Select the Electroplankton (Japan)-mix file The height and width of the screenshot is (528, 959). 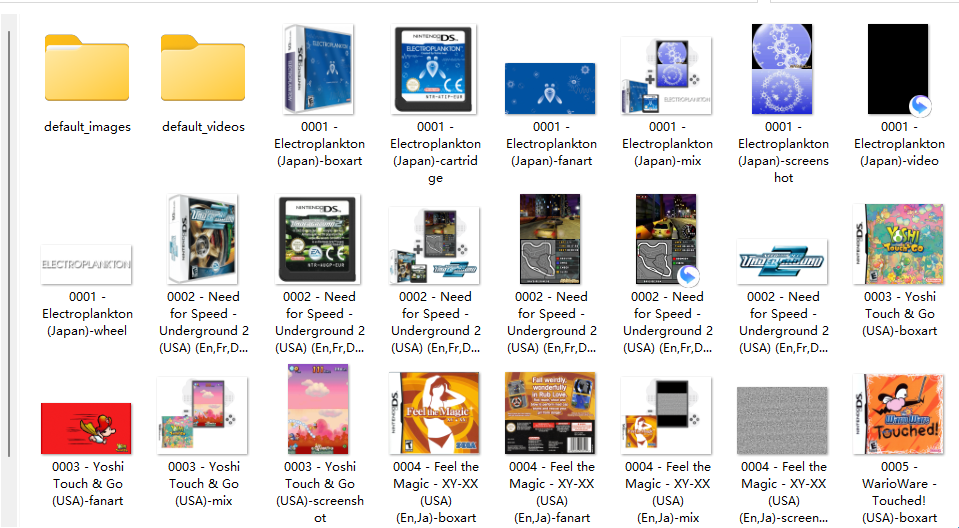(x=666, y=76)
